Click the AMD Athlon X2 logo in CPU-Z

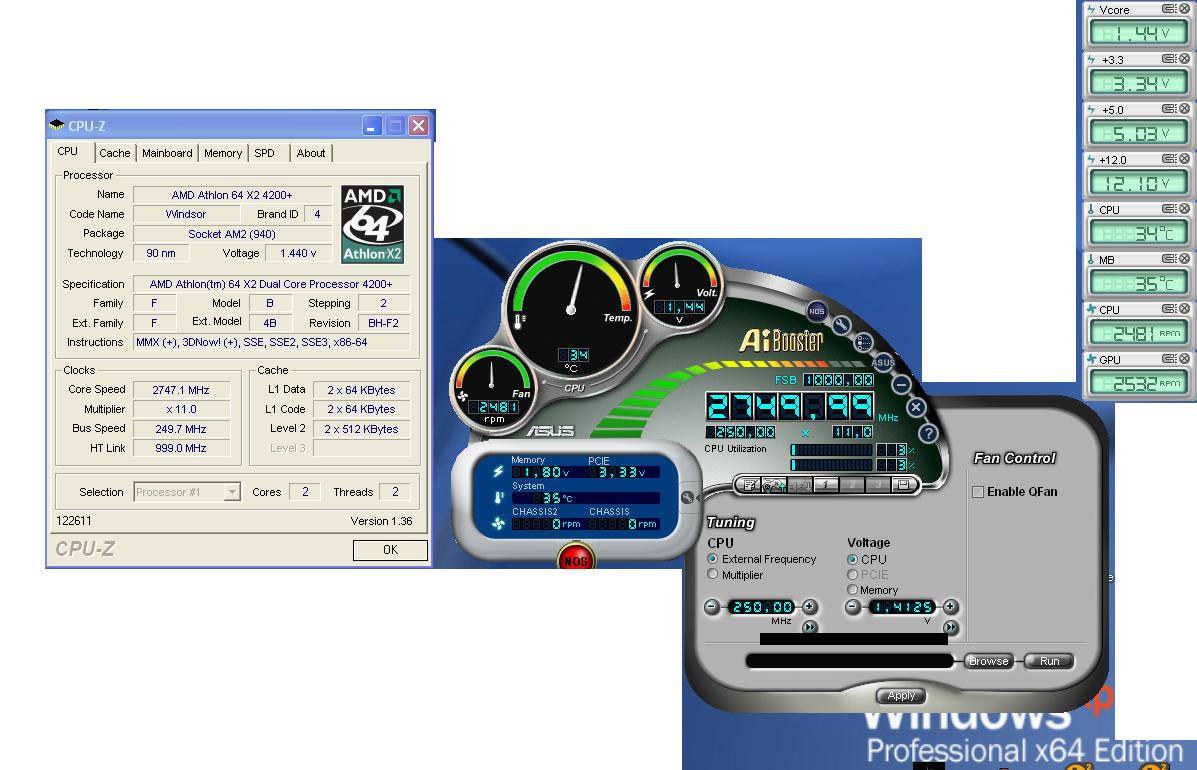(373, 224)
